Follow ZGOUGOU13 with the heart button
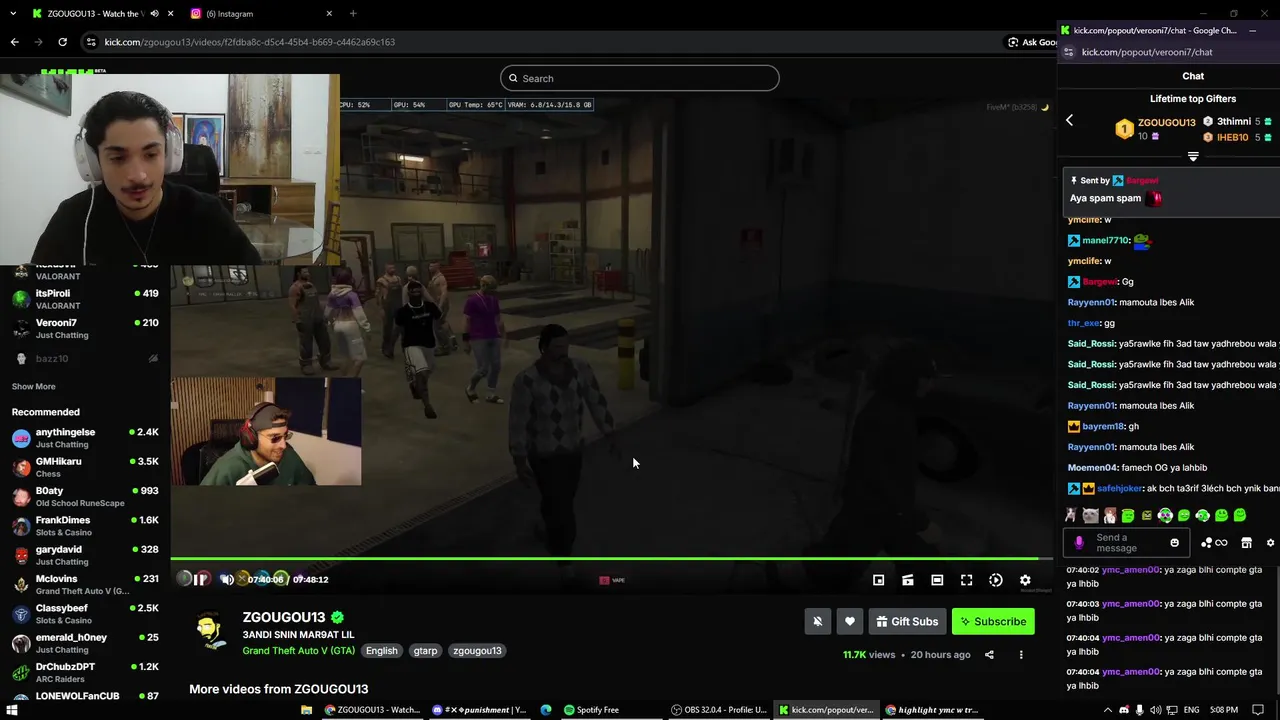Screen dimensions: 1280x720 850,621
